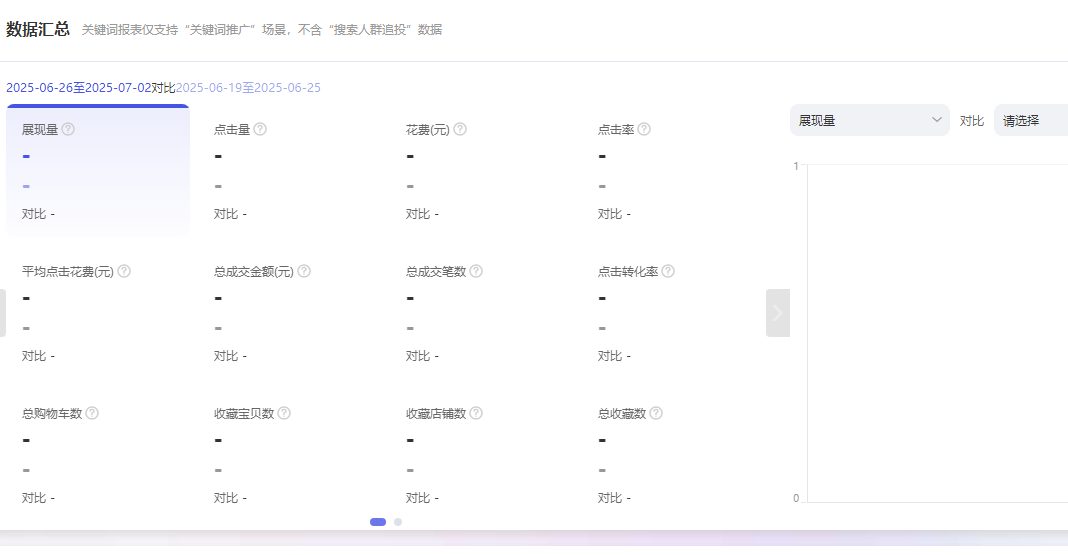Click help icon beside 点击率

click(x=644, y=129)
